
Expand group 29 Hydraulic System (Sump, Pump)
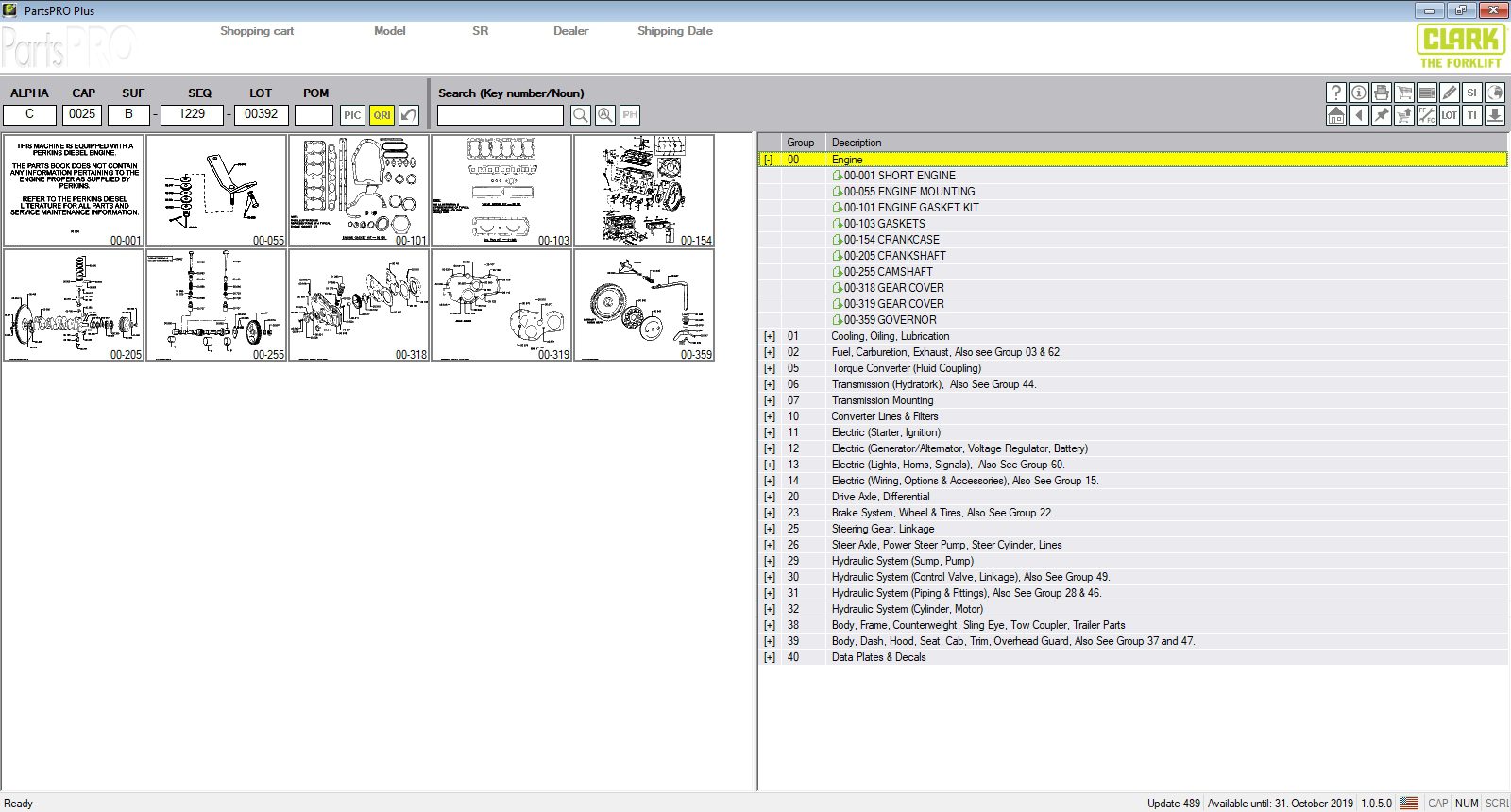[770, 561]
